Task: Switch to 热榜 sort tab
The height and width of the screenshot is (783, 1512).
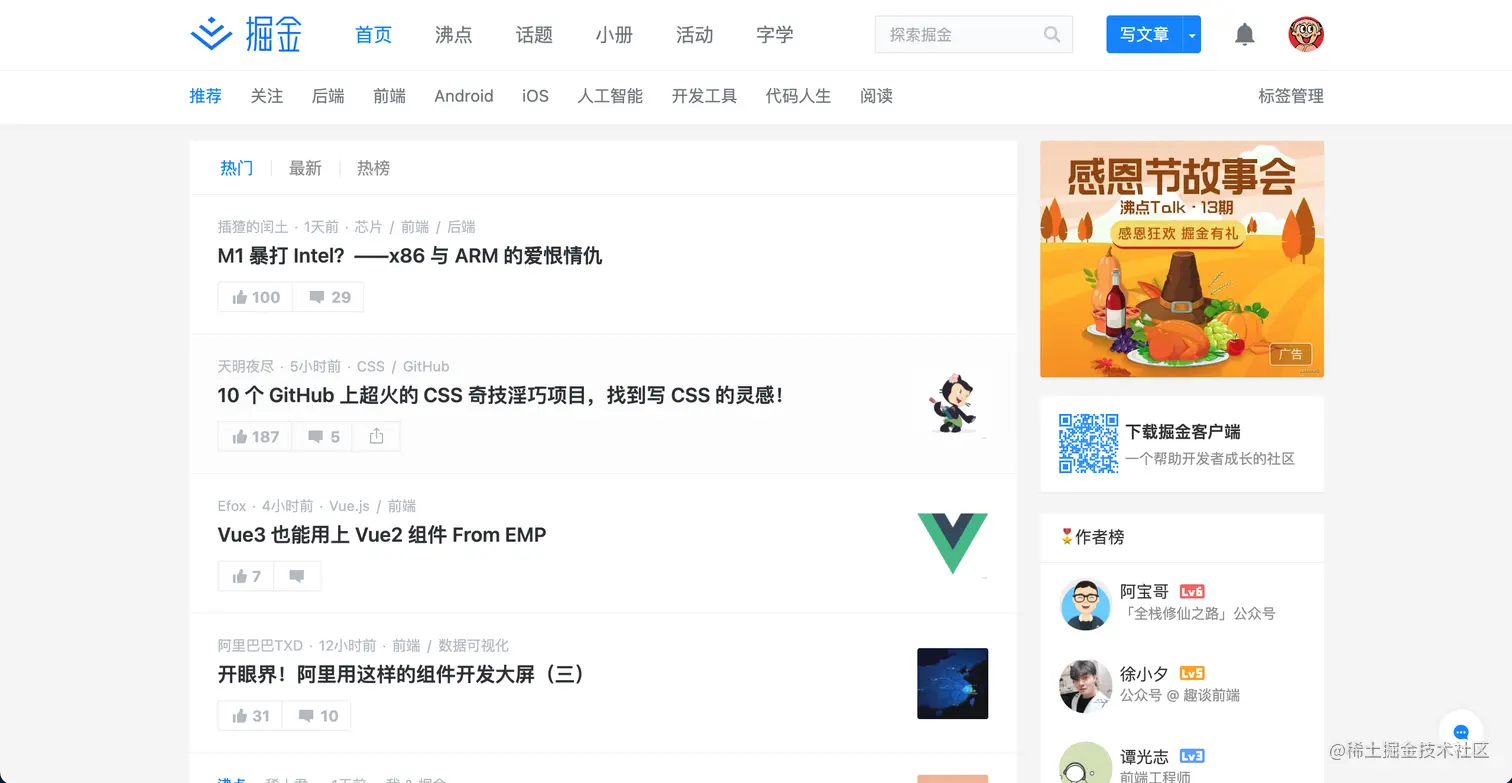Action: click(x=373, y=168)
